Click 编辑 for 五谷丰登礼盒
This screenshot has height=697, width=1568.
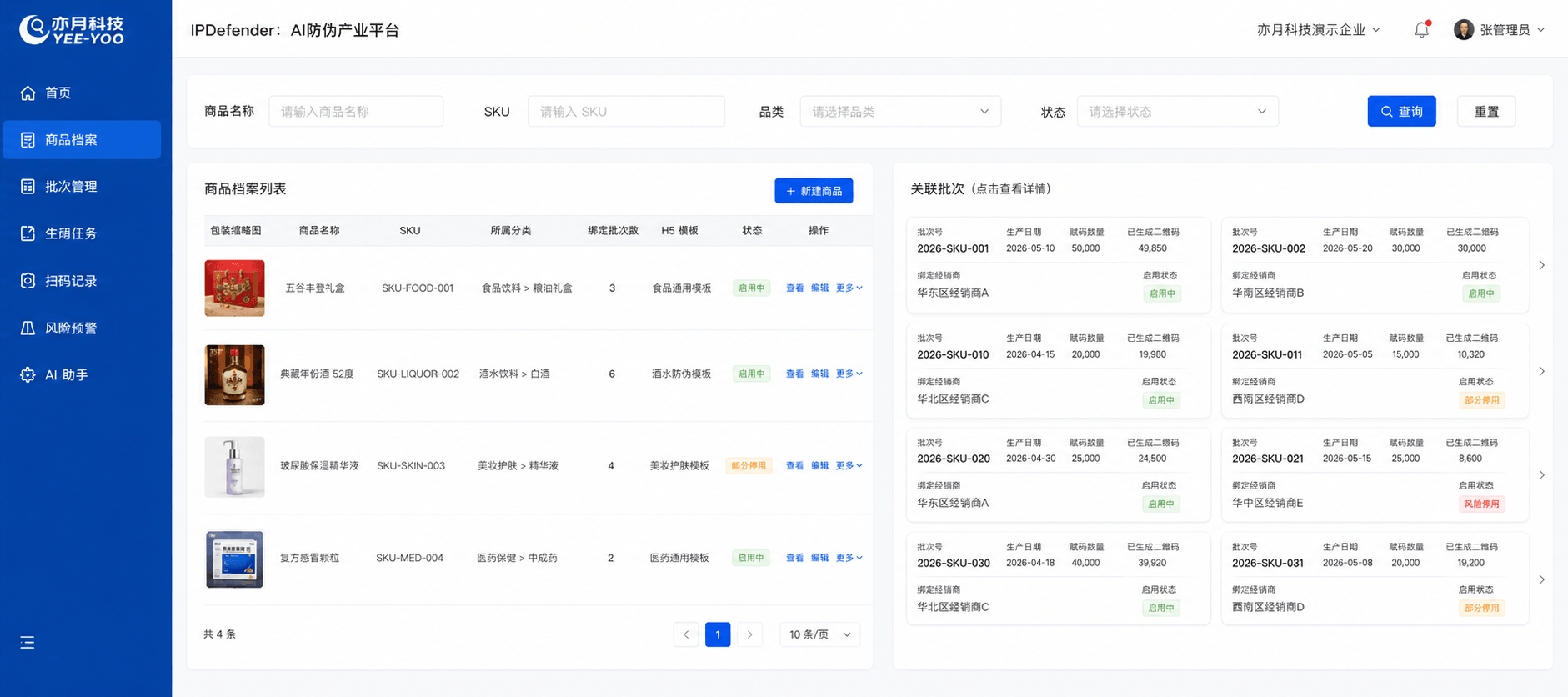(819, 288)
